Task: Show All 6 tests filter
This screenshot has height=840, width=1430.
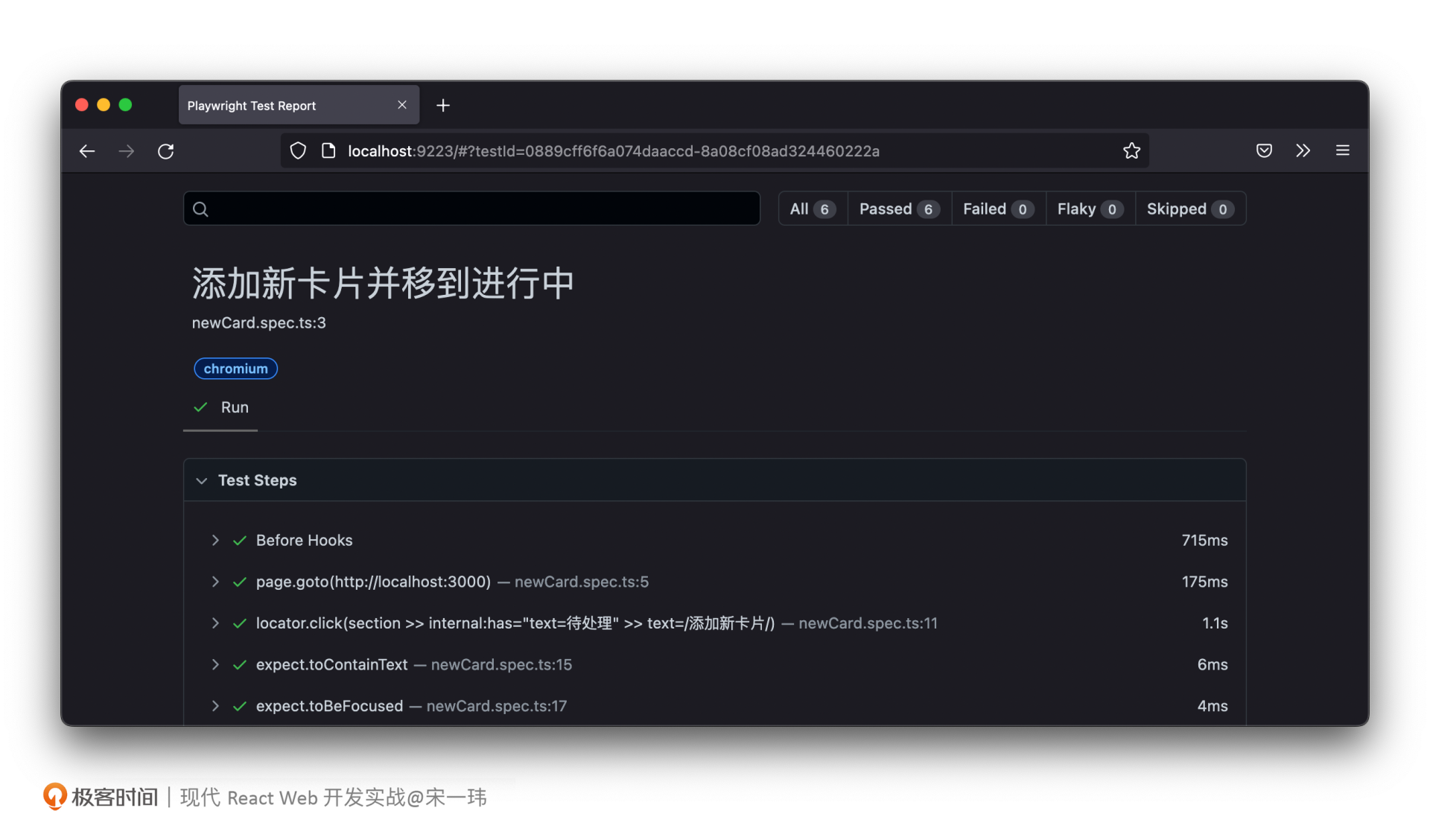Action: coord(813,209)
